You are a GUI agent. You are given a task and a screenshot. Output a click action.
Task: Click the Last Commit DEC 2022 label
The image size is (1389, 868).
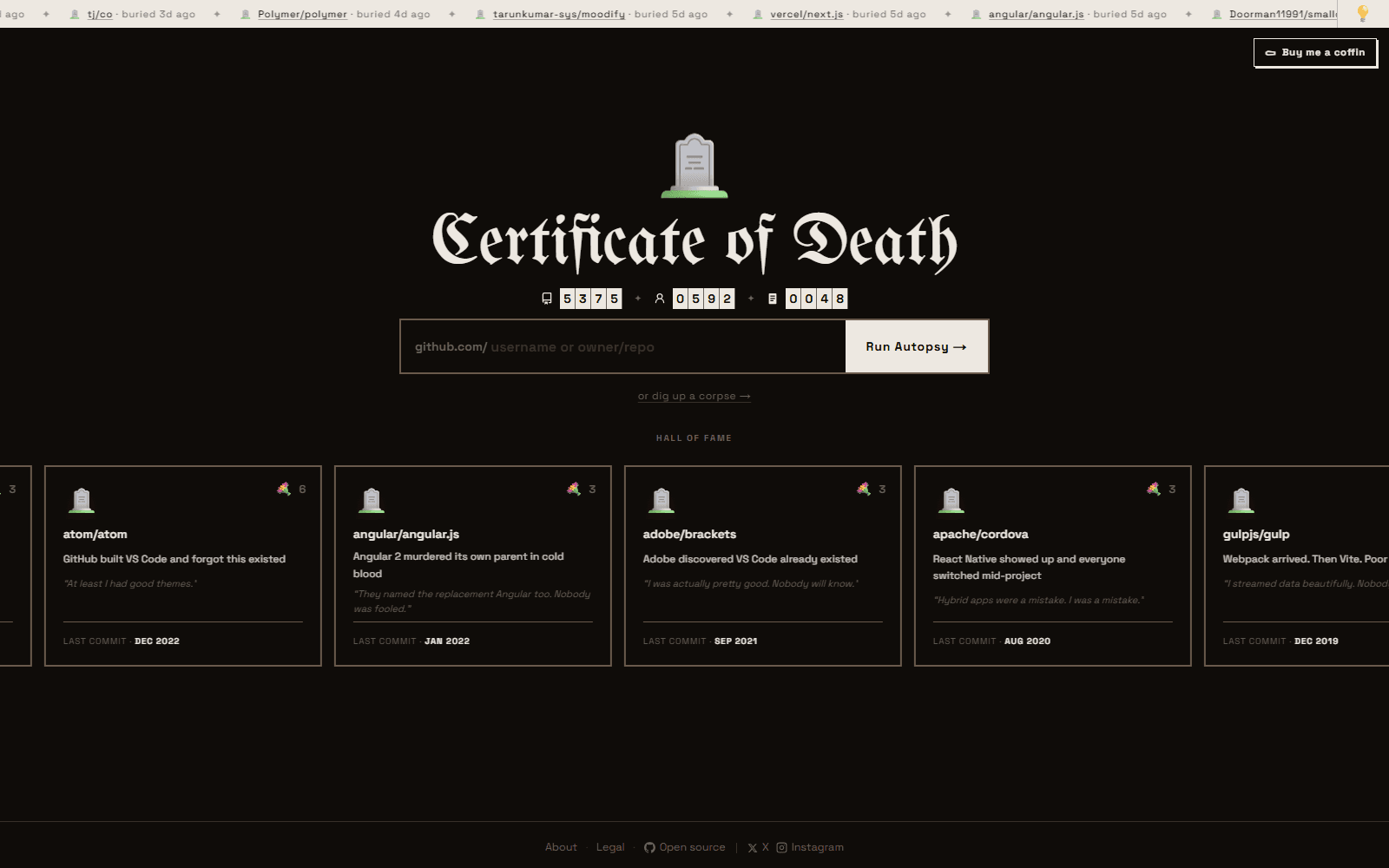click(122, 641)
